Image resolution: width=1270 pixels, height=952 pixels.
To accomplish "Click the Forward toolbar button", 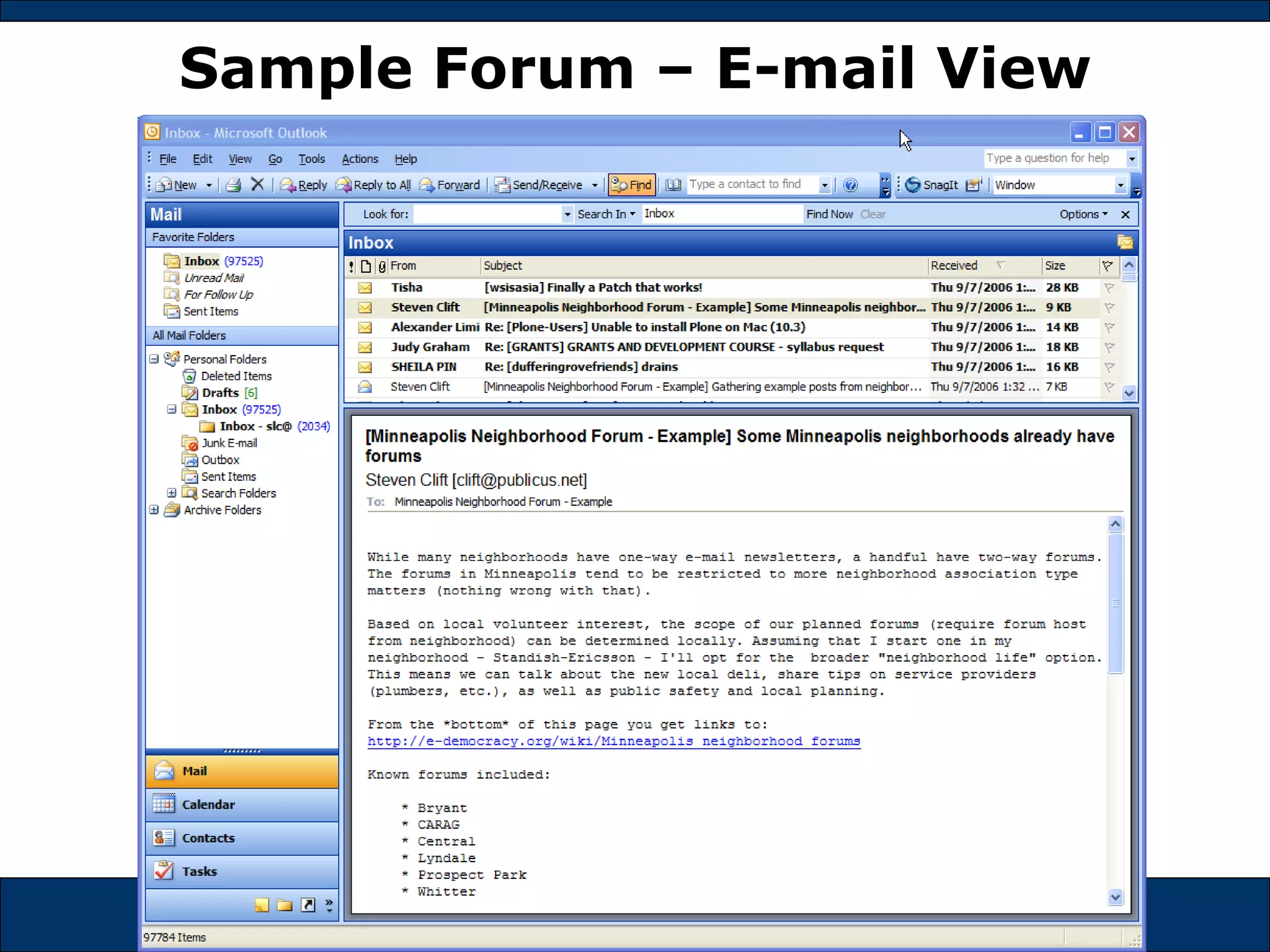I will click(x=450, y=185).
